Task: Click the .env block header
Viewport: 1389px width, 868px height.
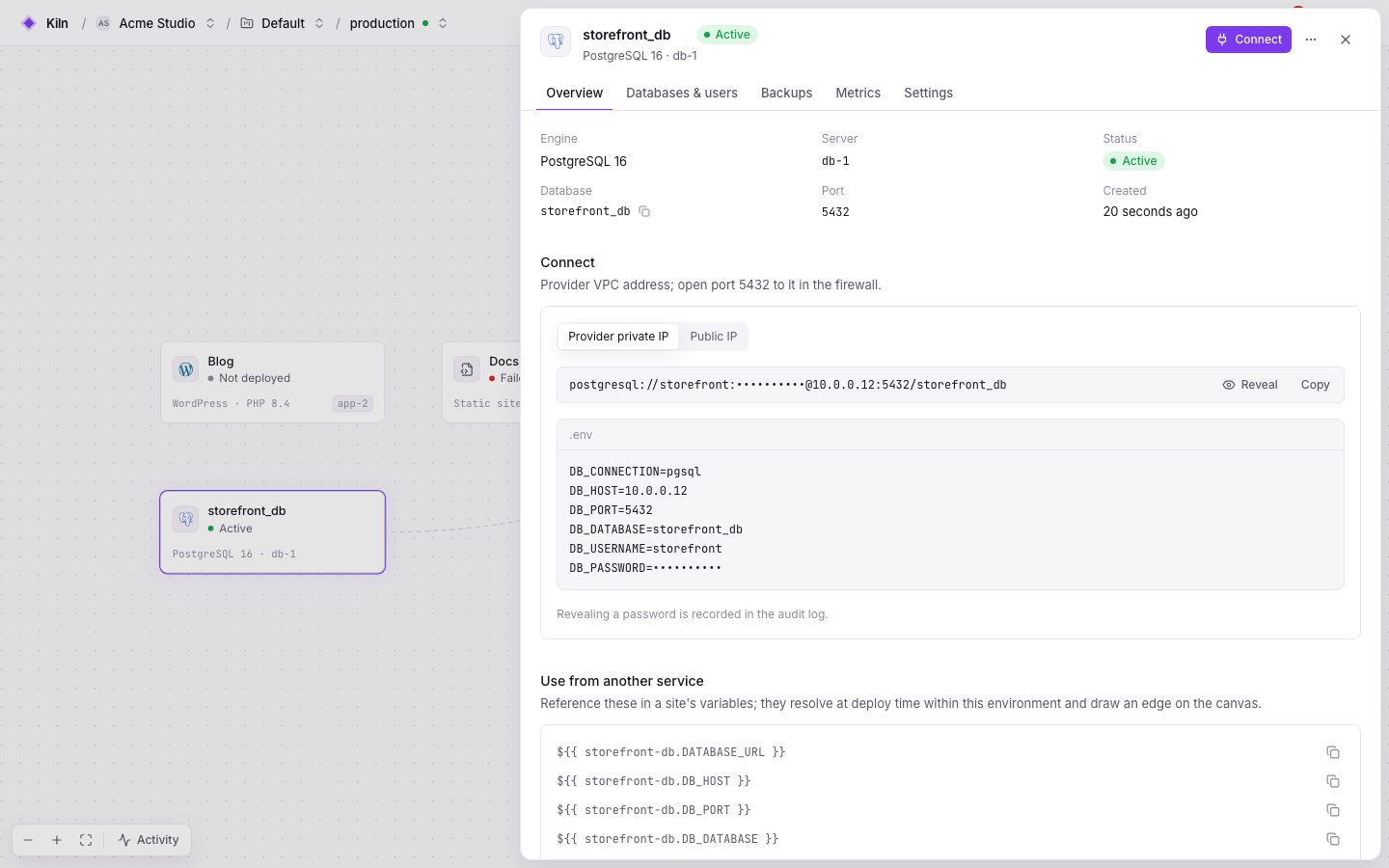Action: [x=950, y=435]
